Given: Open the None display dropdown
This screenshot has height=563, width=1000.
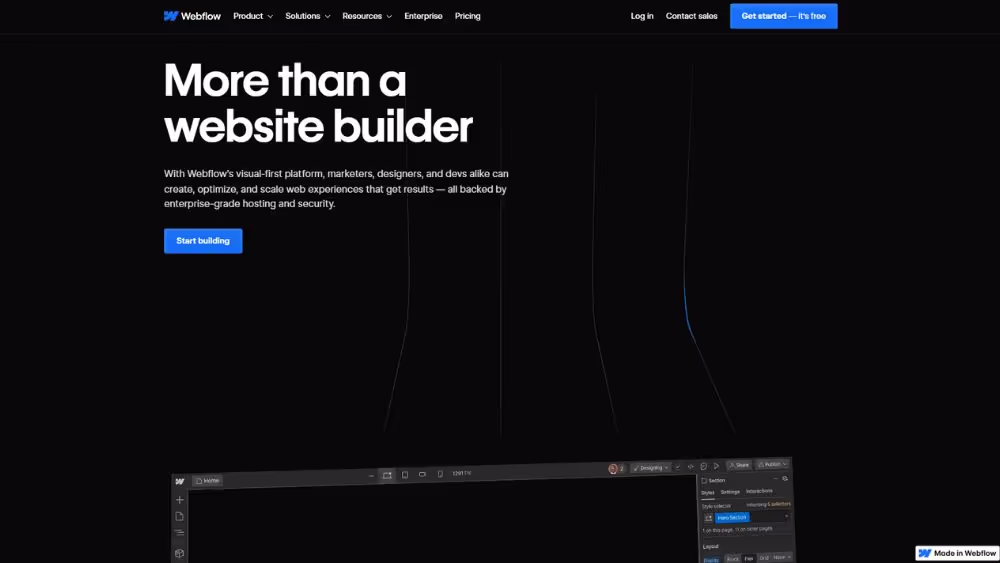Looking at the screenshot, I should pyautogui.click(x=782, y=557).
